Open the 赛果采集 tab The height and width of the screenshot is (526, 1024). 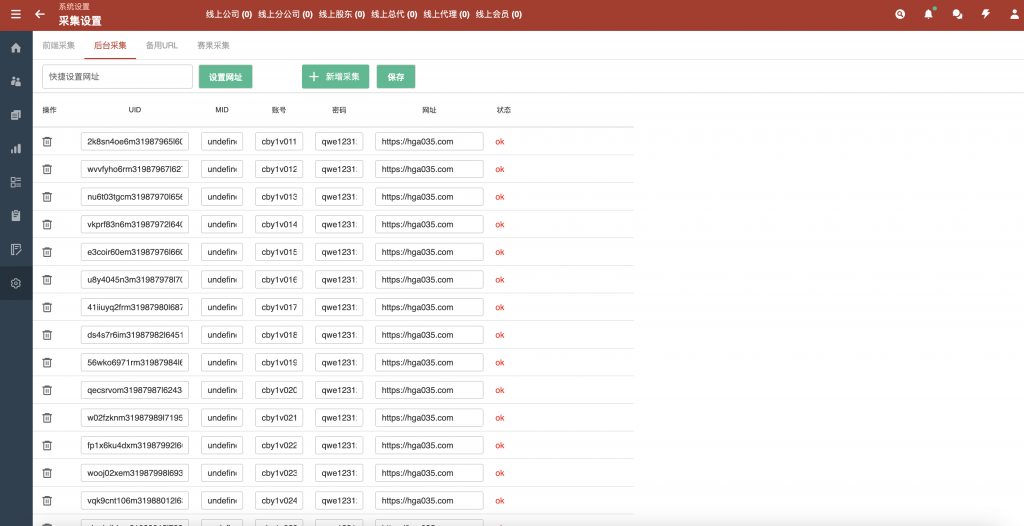coord(213,46)
